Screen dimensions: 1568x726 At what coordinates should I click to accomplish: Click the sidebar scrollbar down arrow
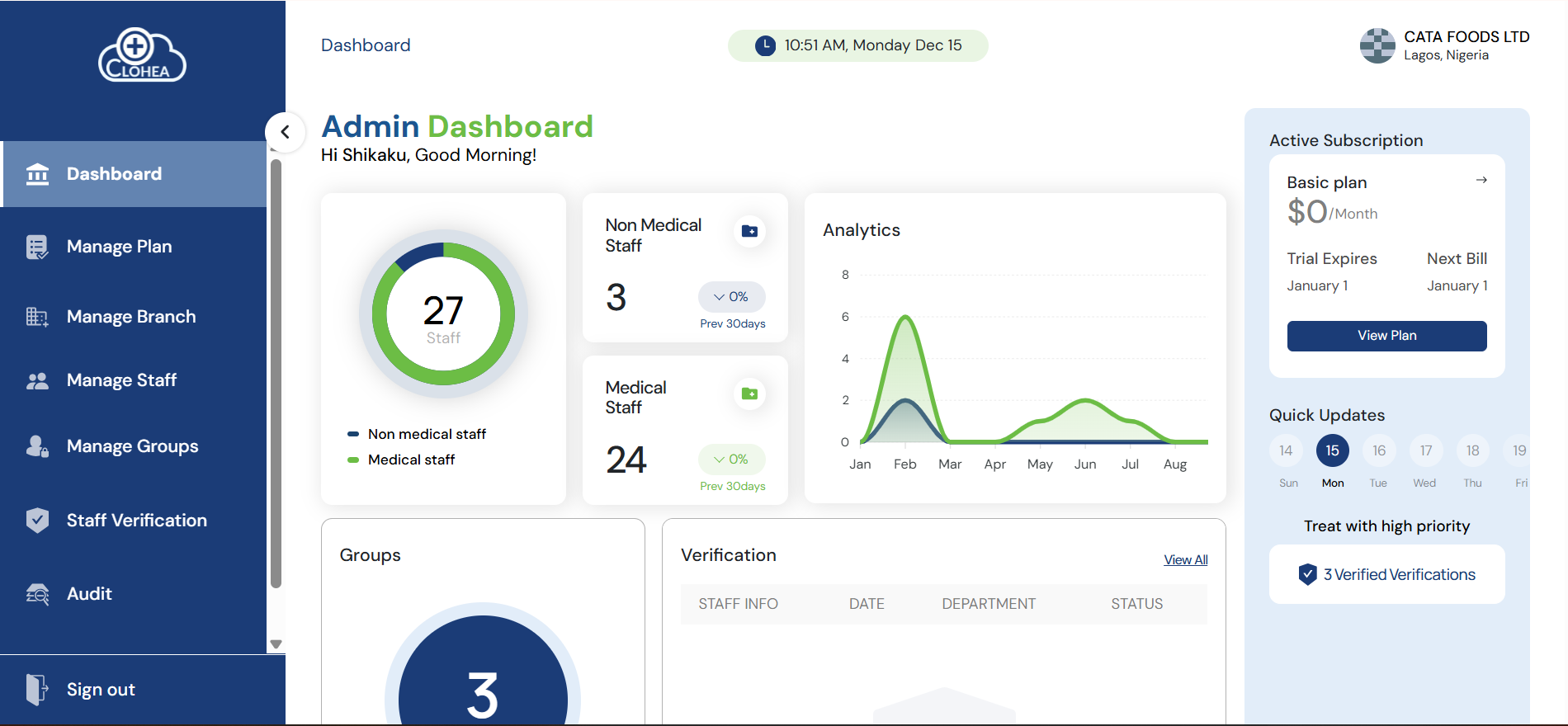276,644
